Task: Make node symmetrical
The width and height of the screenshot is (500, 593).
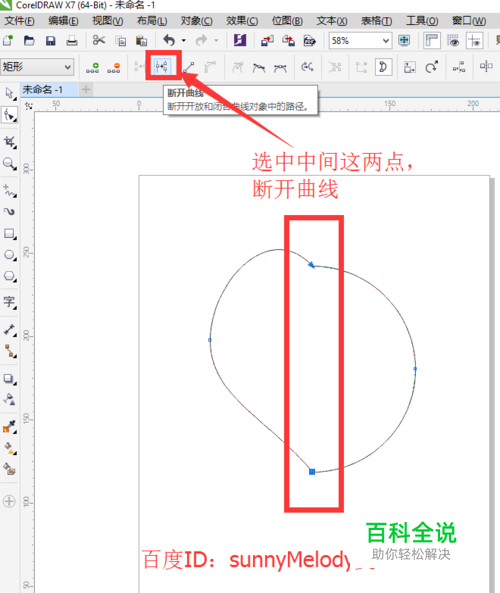Action: 280,68
